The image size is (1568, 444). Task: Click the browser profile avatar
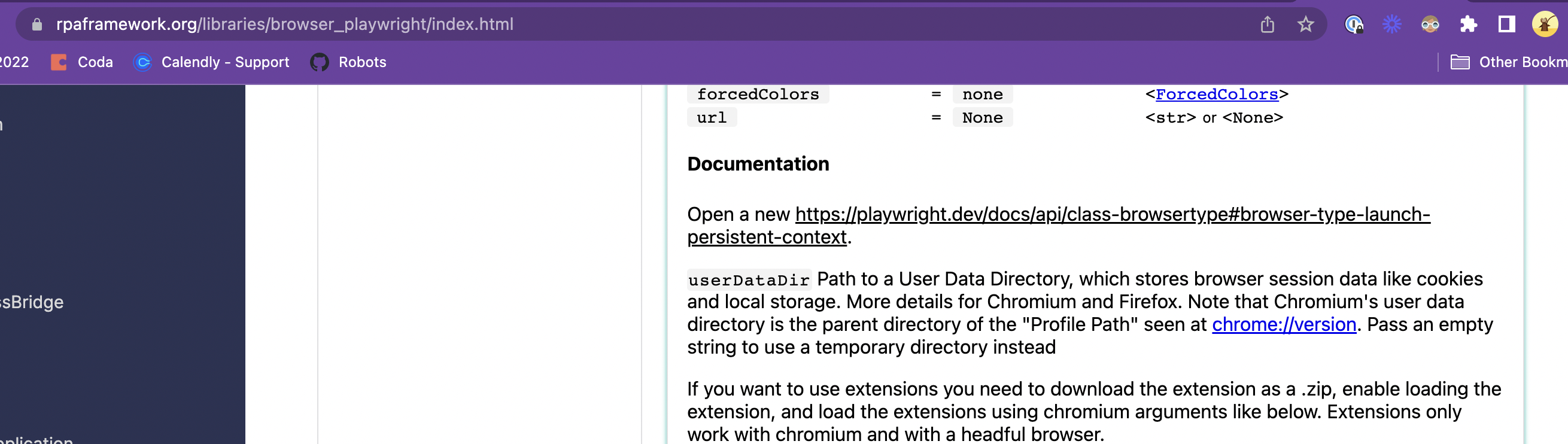click(1544, 25)
